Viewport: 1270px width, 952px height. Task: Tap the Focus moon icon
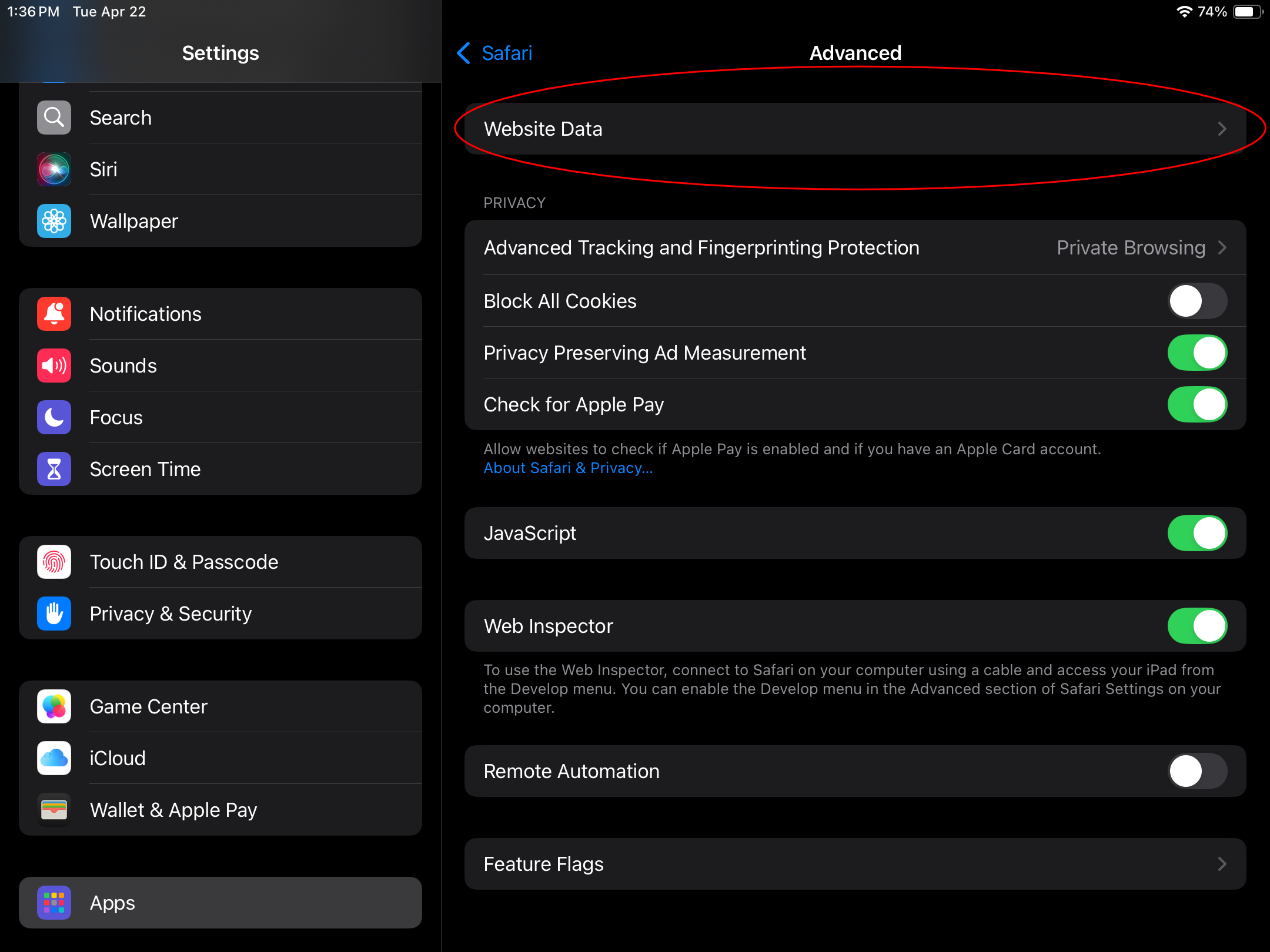point(54,417)
